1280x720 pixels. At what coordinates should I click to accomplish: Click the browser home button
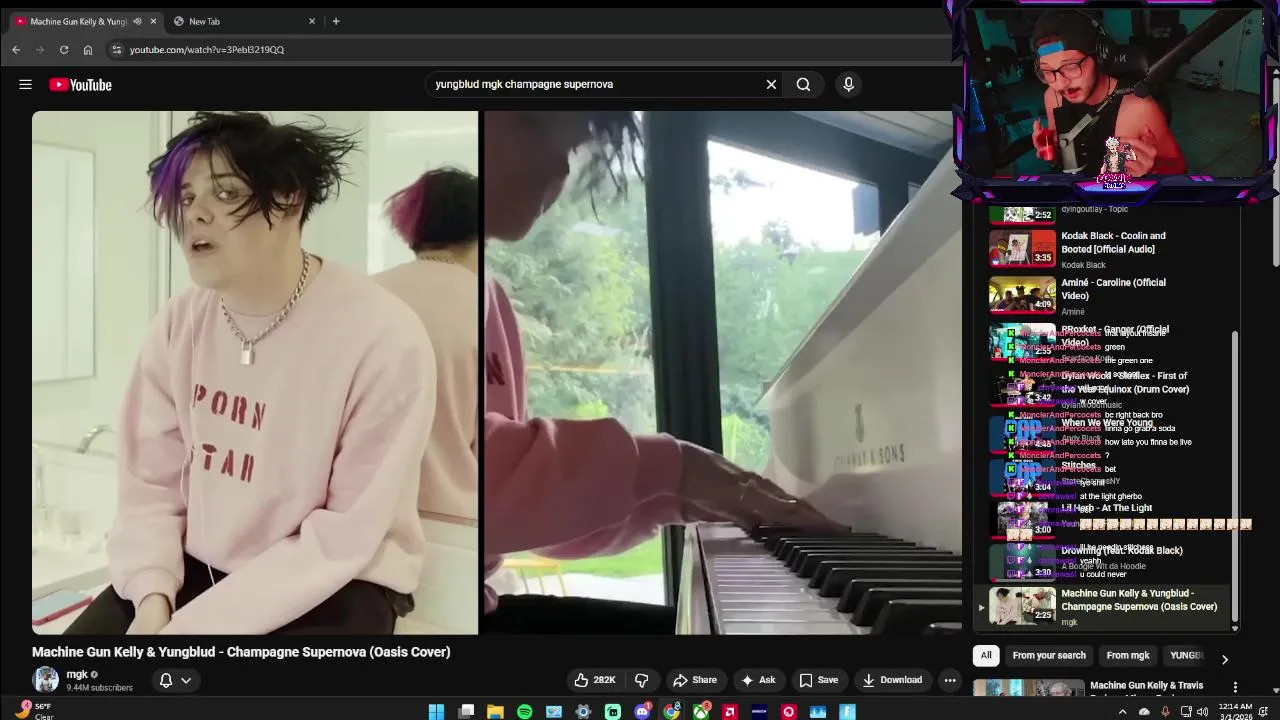click(88, 50)
